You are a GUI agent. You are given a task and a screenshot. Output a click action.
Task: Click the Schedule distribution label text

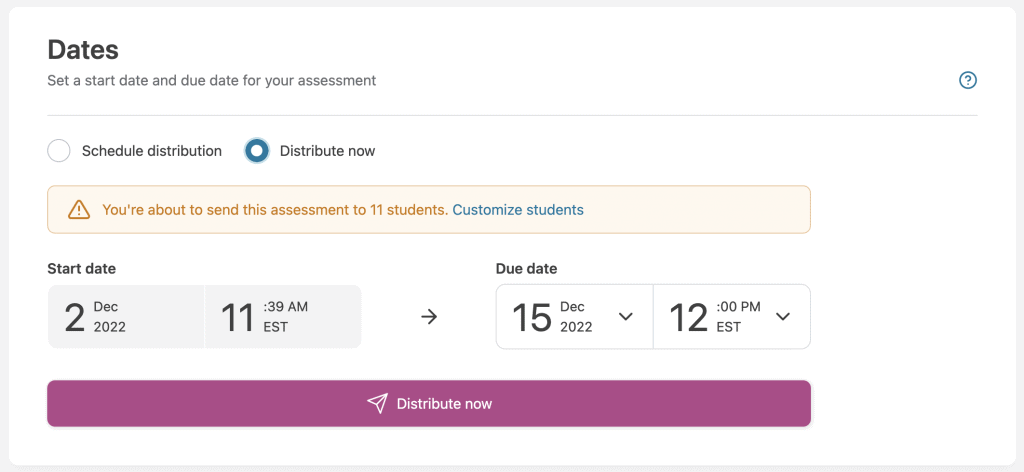[x=151, y=151]
